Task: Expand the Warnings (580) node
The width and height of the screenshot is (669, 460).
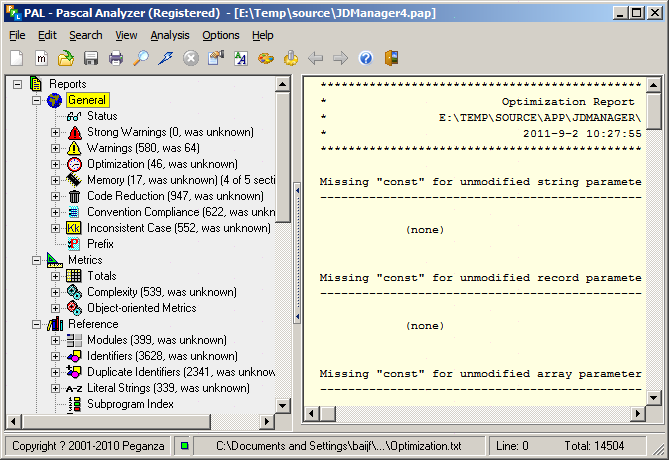Action: pos(55,148)
